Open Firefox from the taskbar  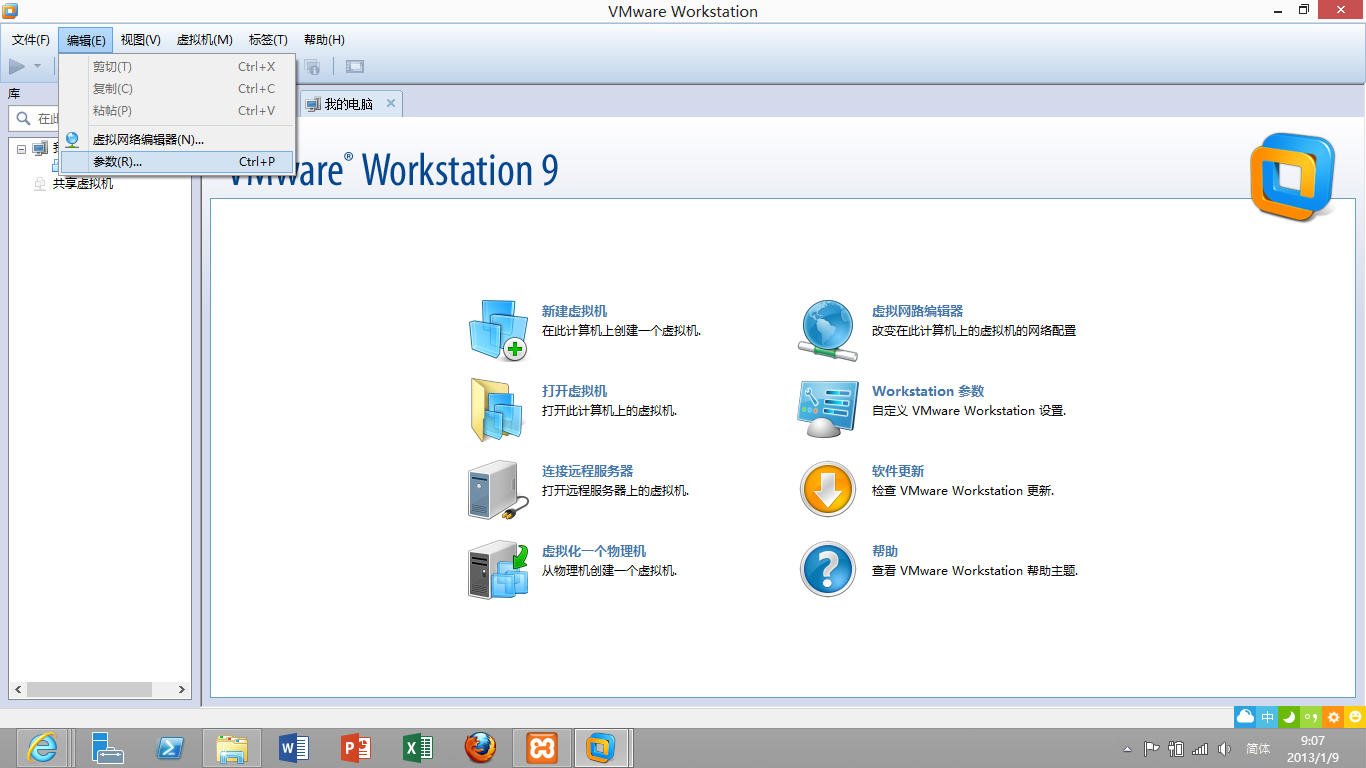[x=480, y=748]
